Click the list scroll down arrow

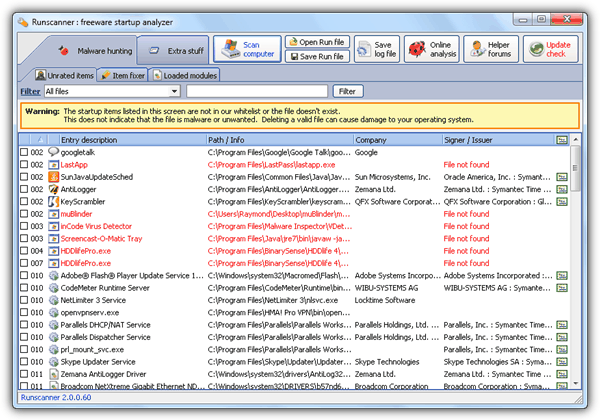(575, 383)
